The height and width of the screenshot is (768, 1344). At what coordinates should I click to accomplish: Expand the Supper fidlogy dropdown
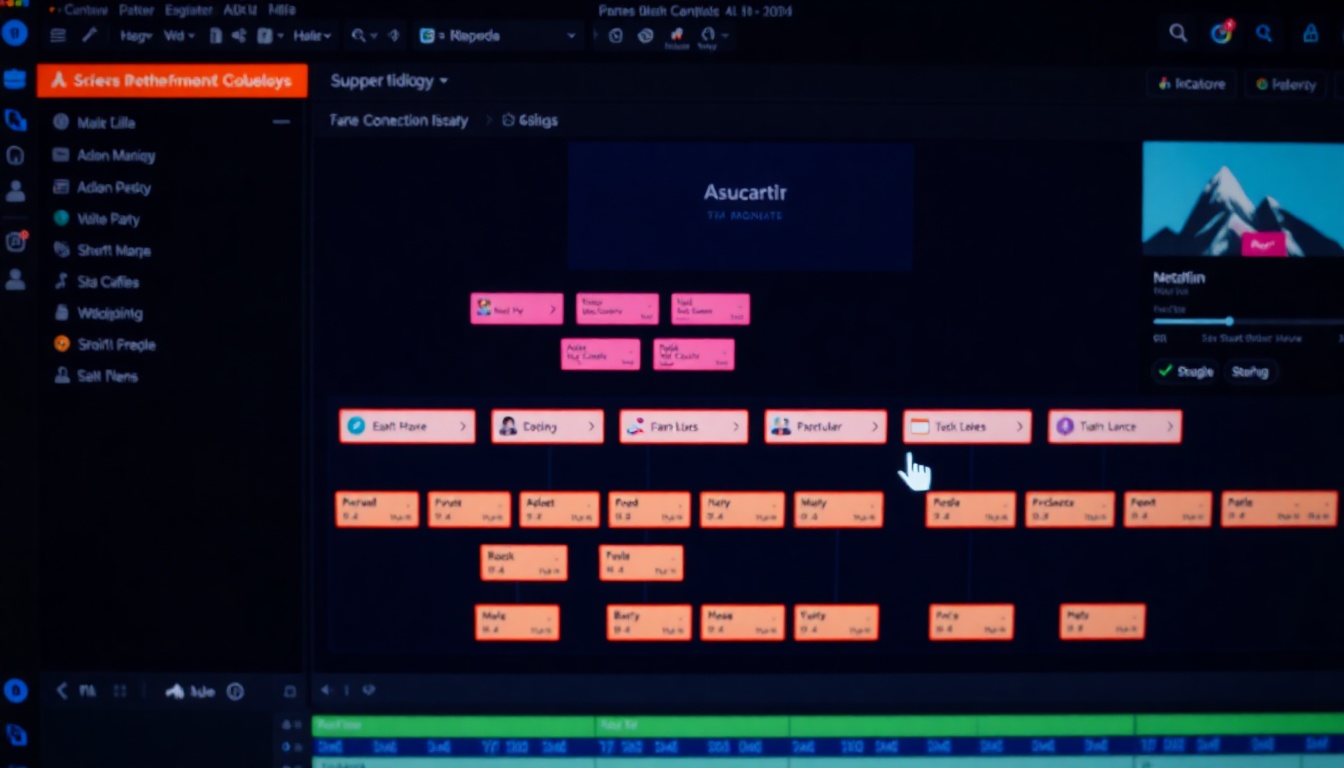(389, 81)
